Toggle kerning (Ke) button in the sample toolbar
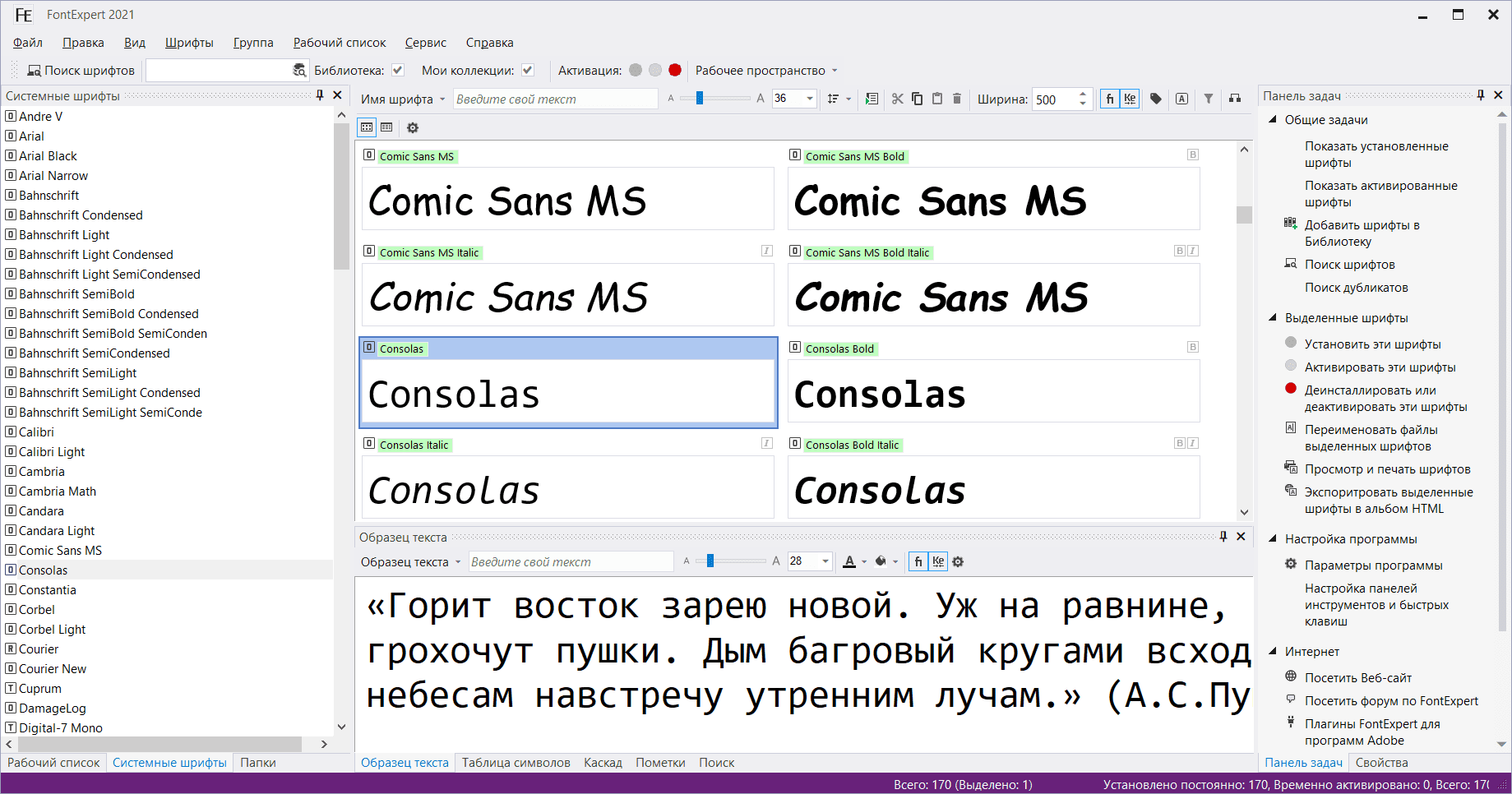 coord(938,561)
